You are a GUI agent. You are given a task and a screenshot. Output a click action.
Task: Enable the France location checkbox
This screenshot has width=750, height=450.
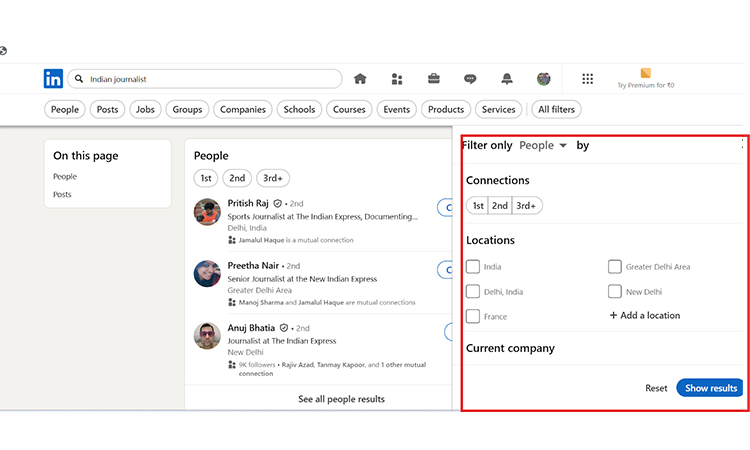tap(473, 316)
